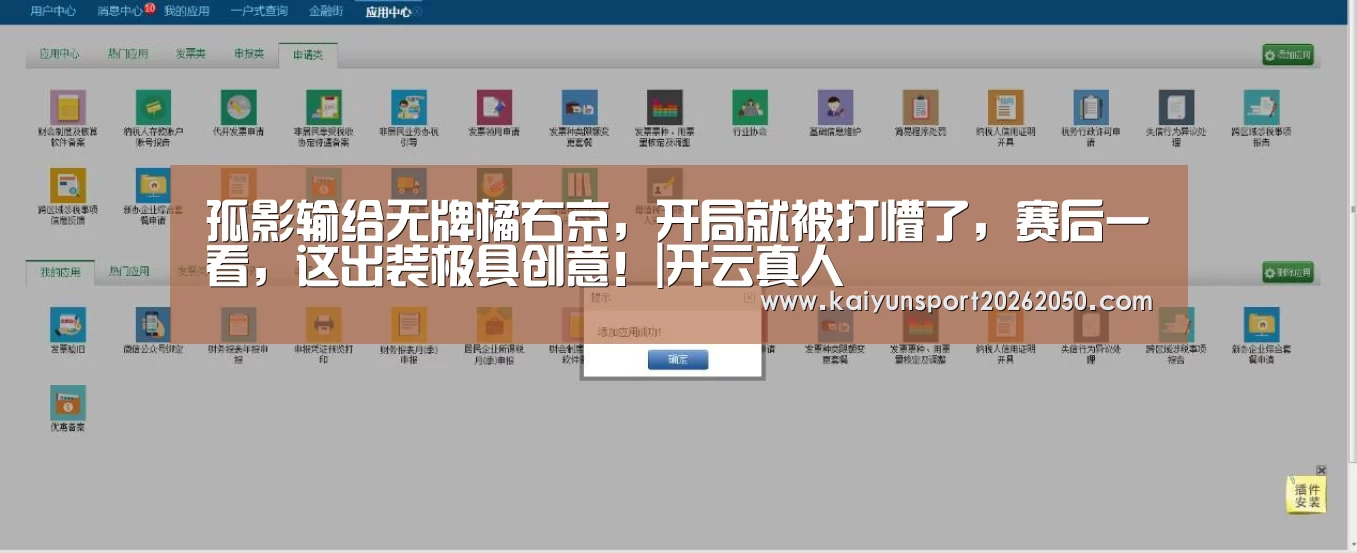
Task: Open 优惠备案 app icon
Action: 68,403
